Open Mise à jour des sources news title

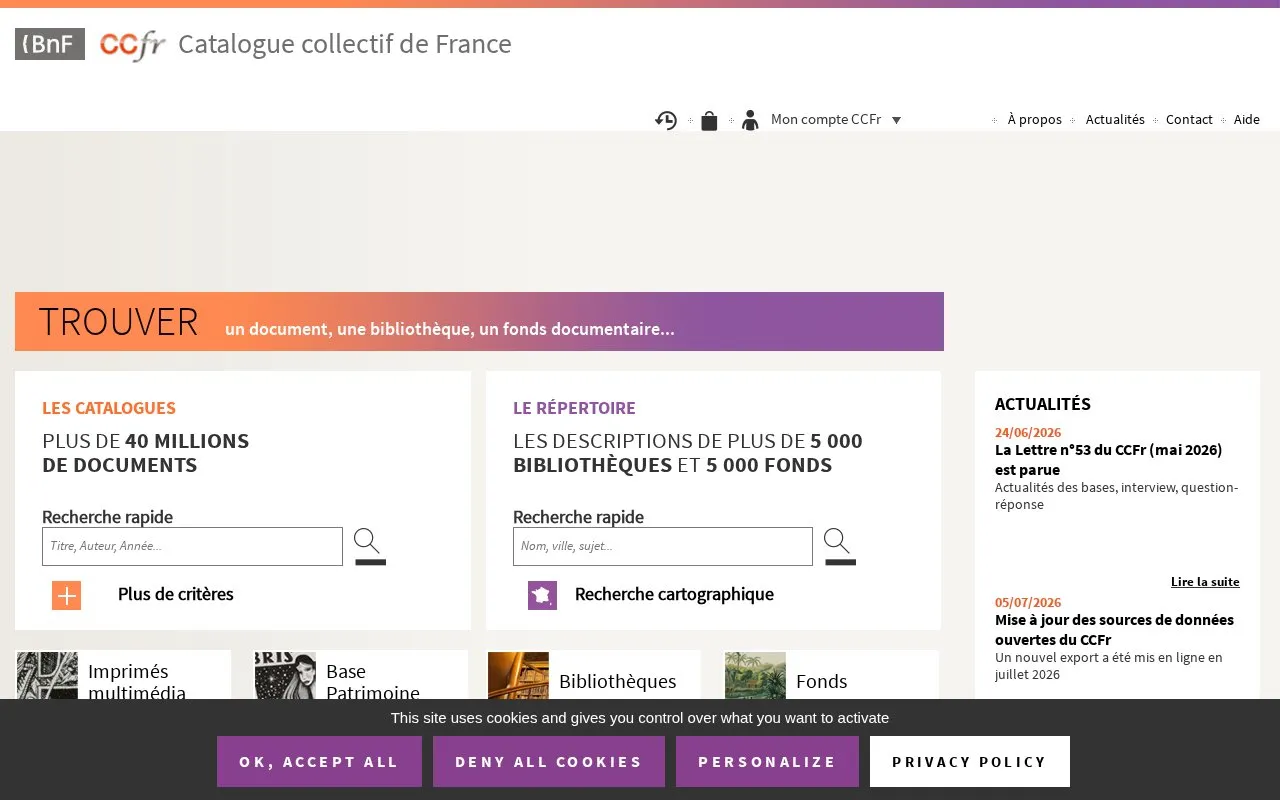(1114, 630)
